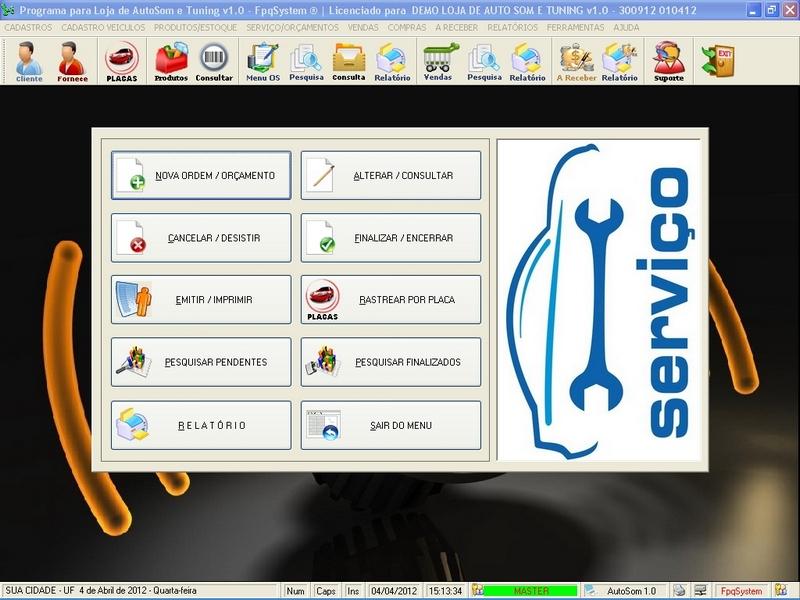Click RASTREAR POR PLACA button
This screenshot has height=600, width=800.
pos(391,300)
